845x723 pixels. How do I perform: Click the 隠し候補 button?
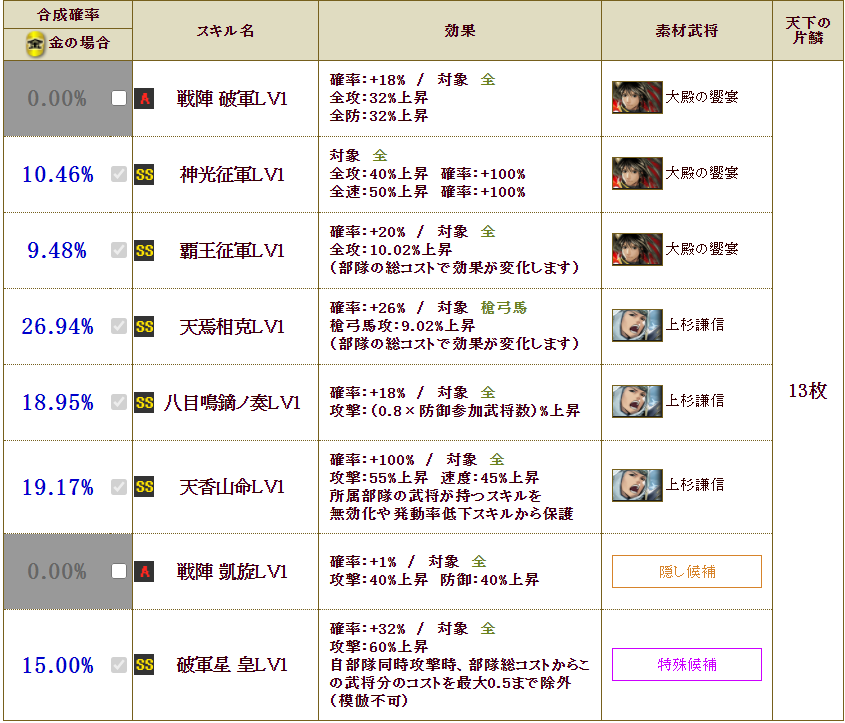pos(687,572)
